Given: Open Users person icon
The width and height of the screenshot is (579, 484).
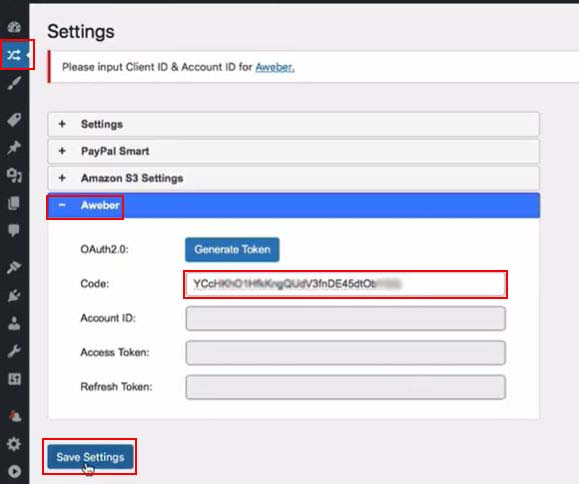Looking at the screenshot, I should pyautogui.click(x=14, y=323).
